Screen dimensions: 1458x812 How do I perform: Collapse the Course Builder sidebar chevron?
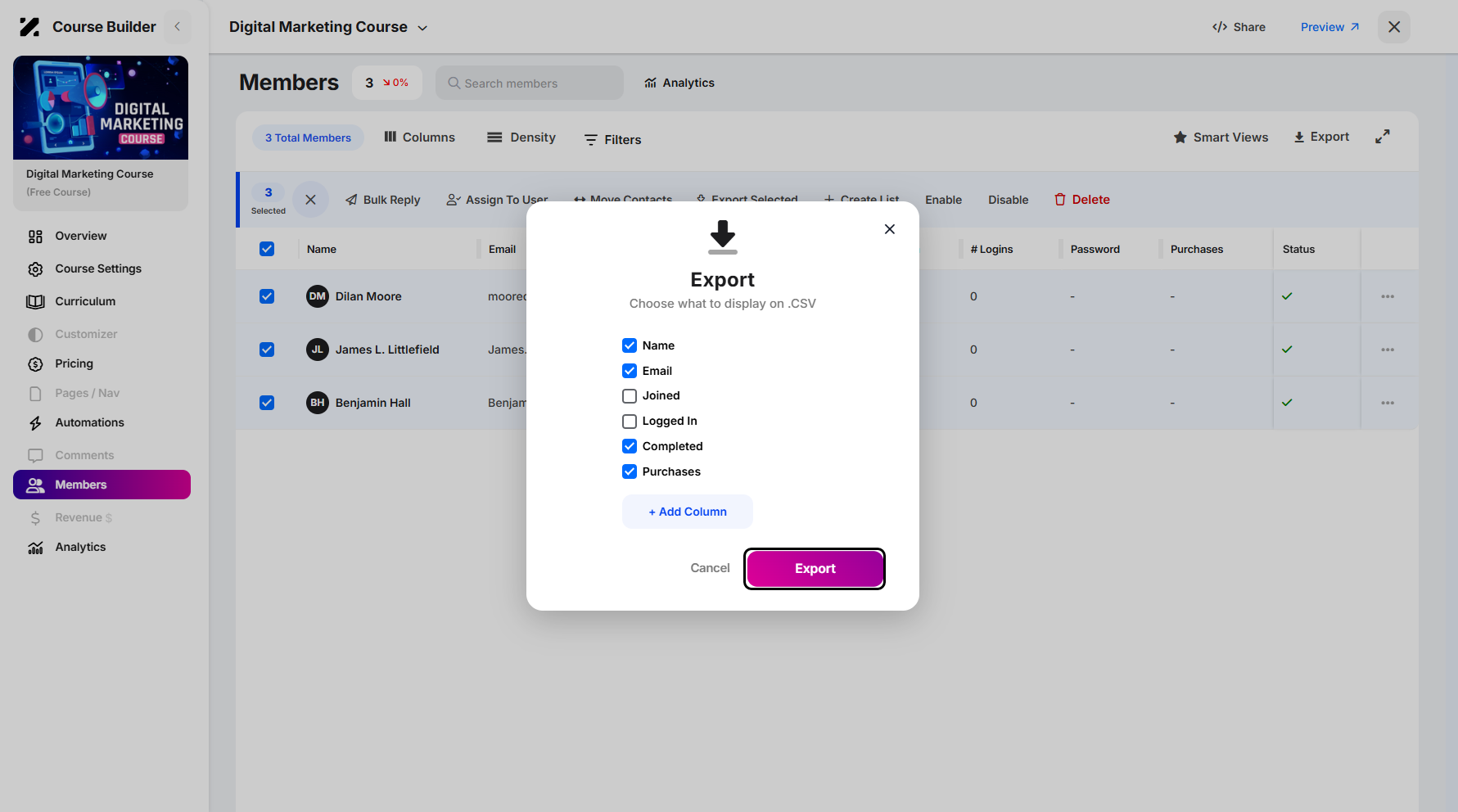click(177, 27)
